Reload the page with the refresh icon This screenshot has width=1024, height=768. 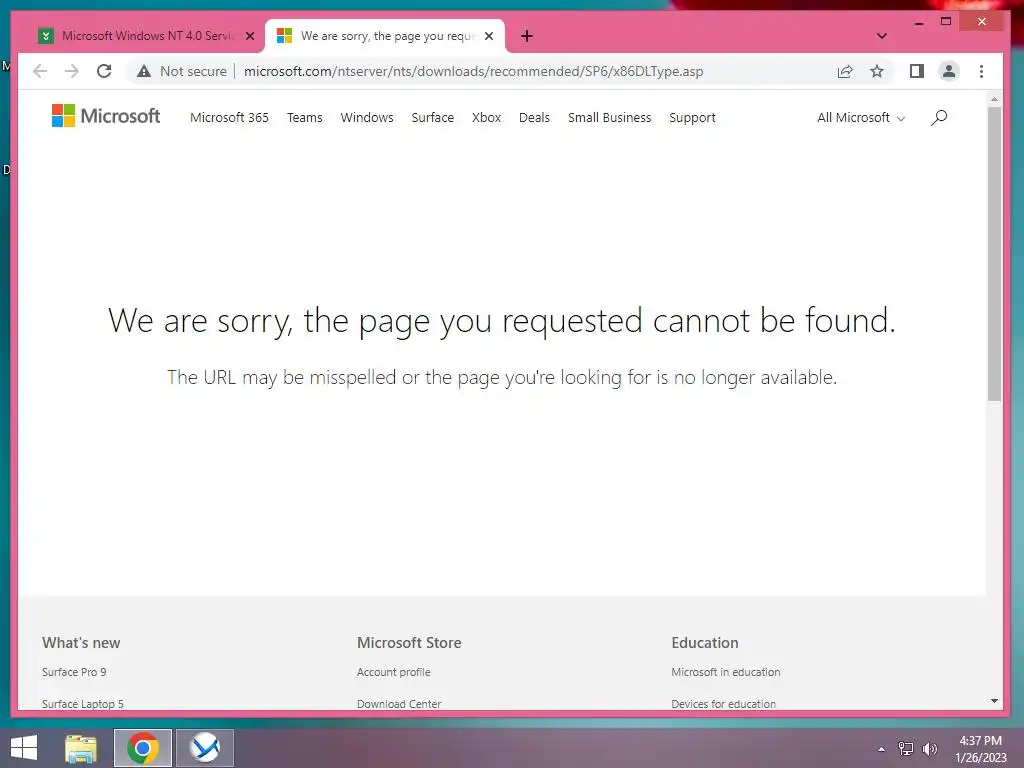tap(104, 71)
